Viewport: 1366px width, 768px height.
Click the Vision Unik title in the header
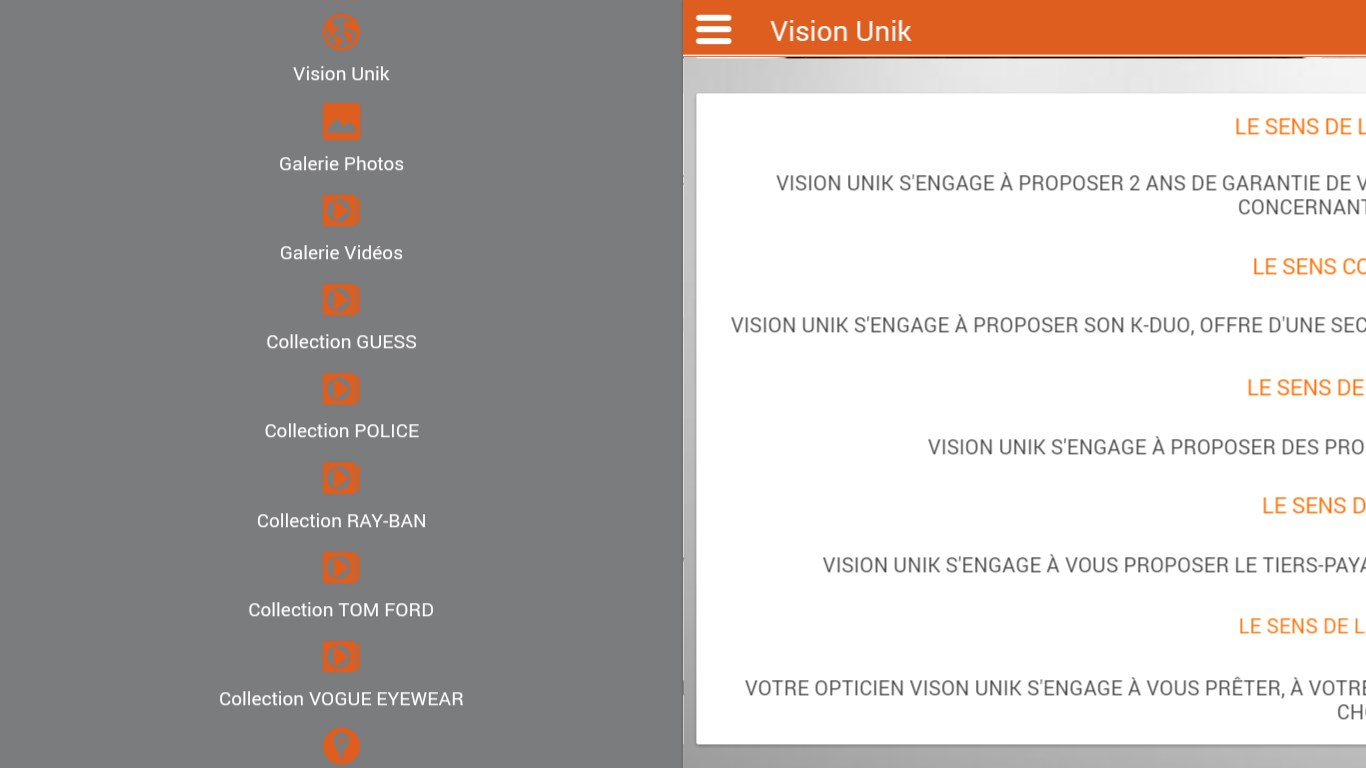(x=840, y=31)
